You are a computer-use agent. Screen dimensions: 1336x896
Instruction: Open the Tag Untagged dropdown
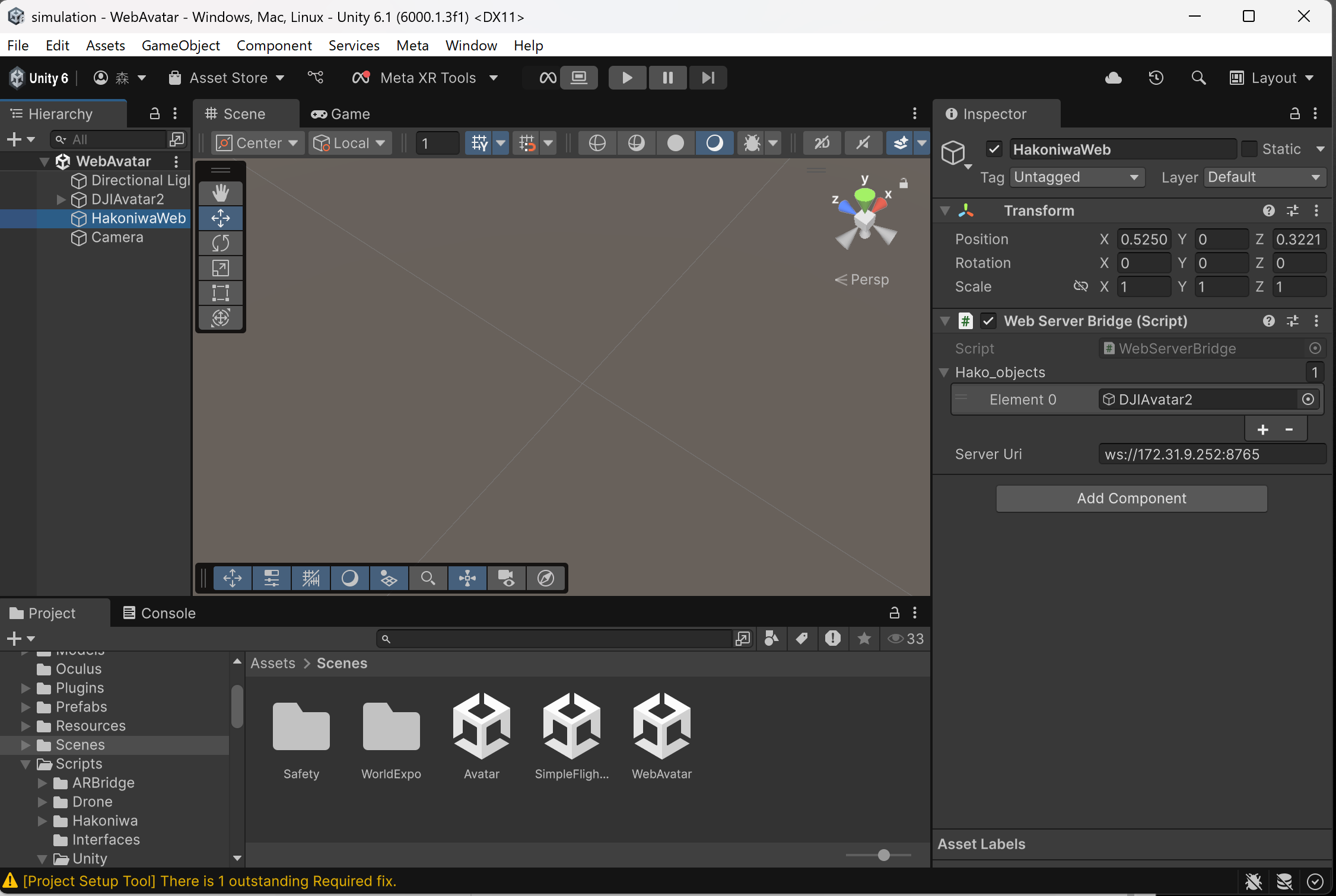point(1077,177)
